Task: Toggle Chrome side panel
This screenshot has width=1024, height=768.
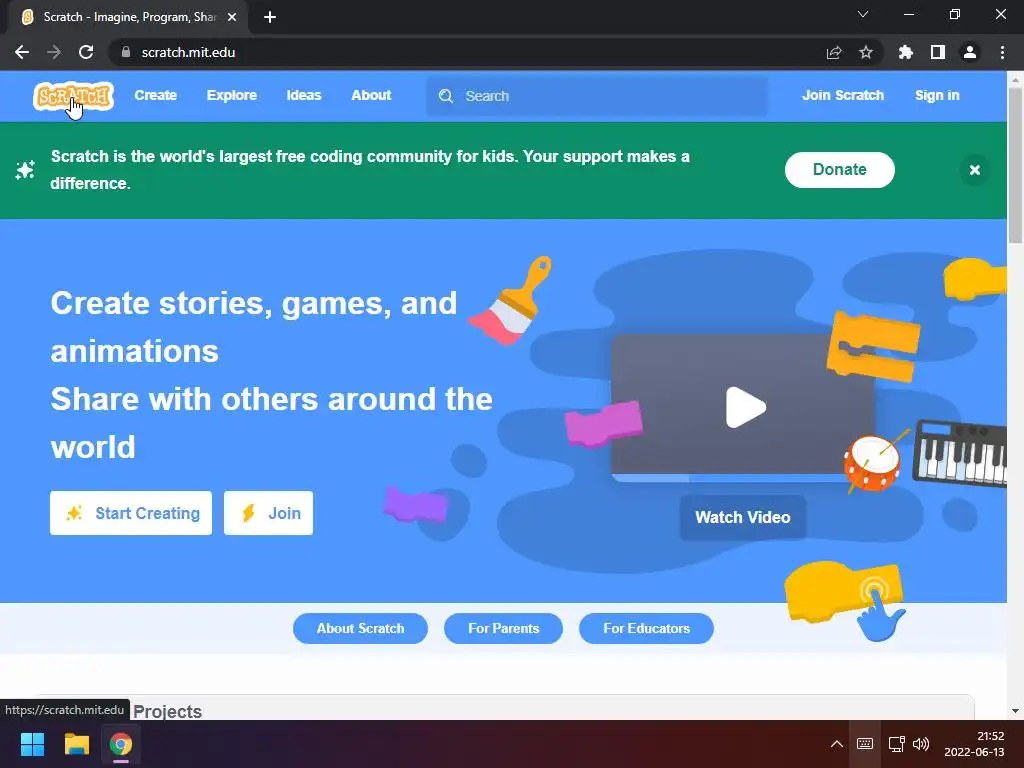Action: (938, 52)
